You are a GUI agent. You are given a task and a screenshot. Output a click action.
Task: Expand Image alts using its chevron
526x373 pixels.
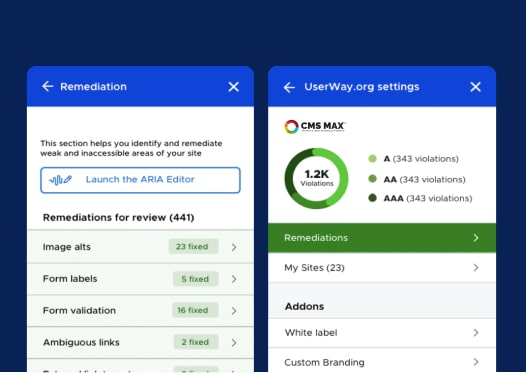tap(234, 247)
